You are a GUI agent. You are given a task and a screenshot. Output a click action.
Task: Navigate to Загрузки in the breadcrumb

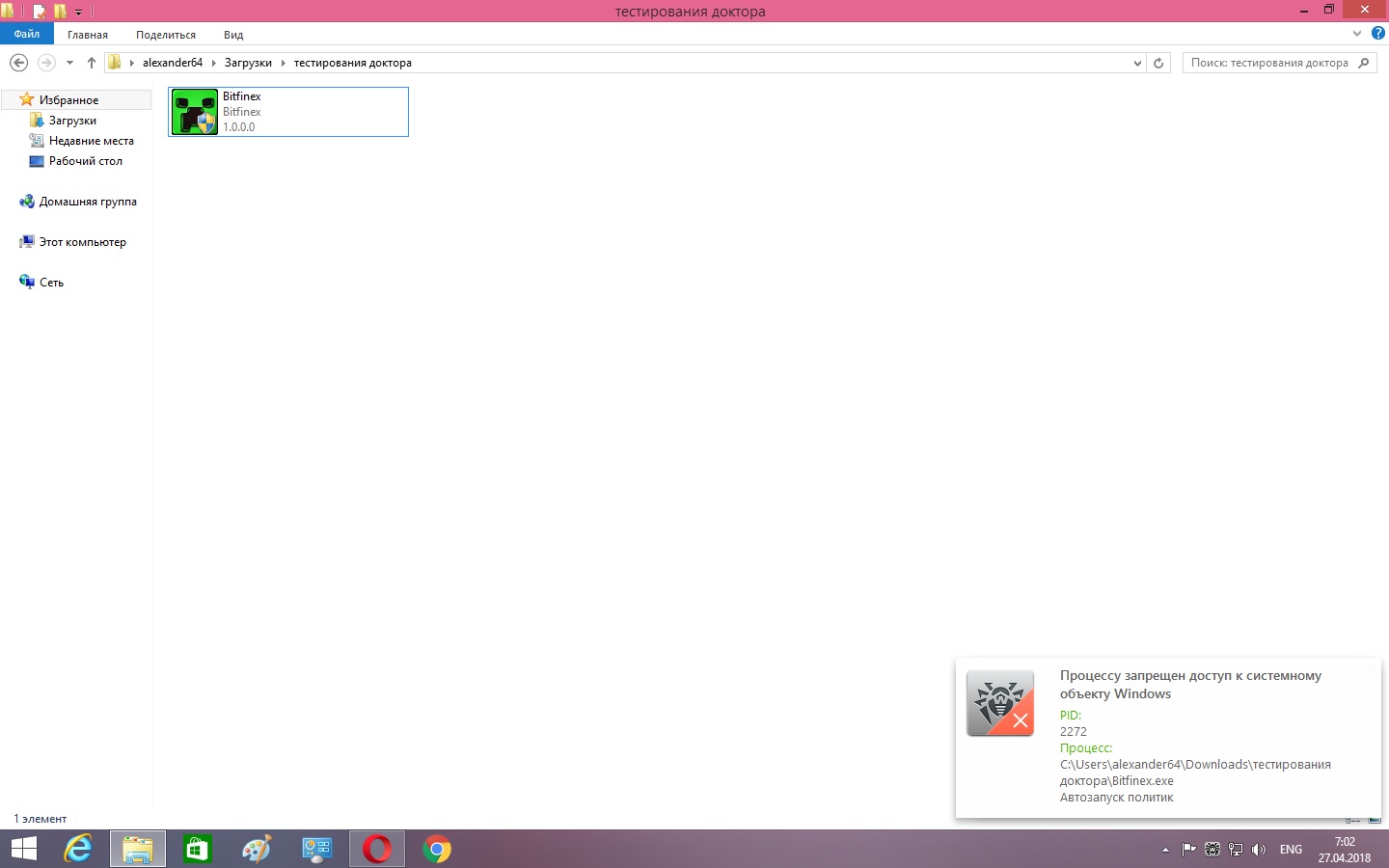(248, 63)
